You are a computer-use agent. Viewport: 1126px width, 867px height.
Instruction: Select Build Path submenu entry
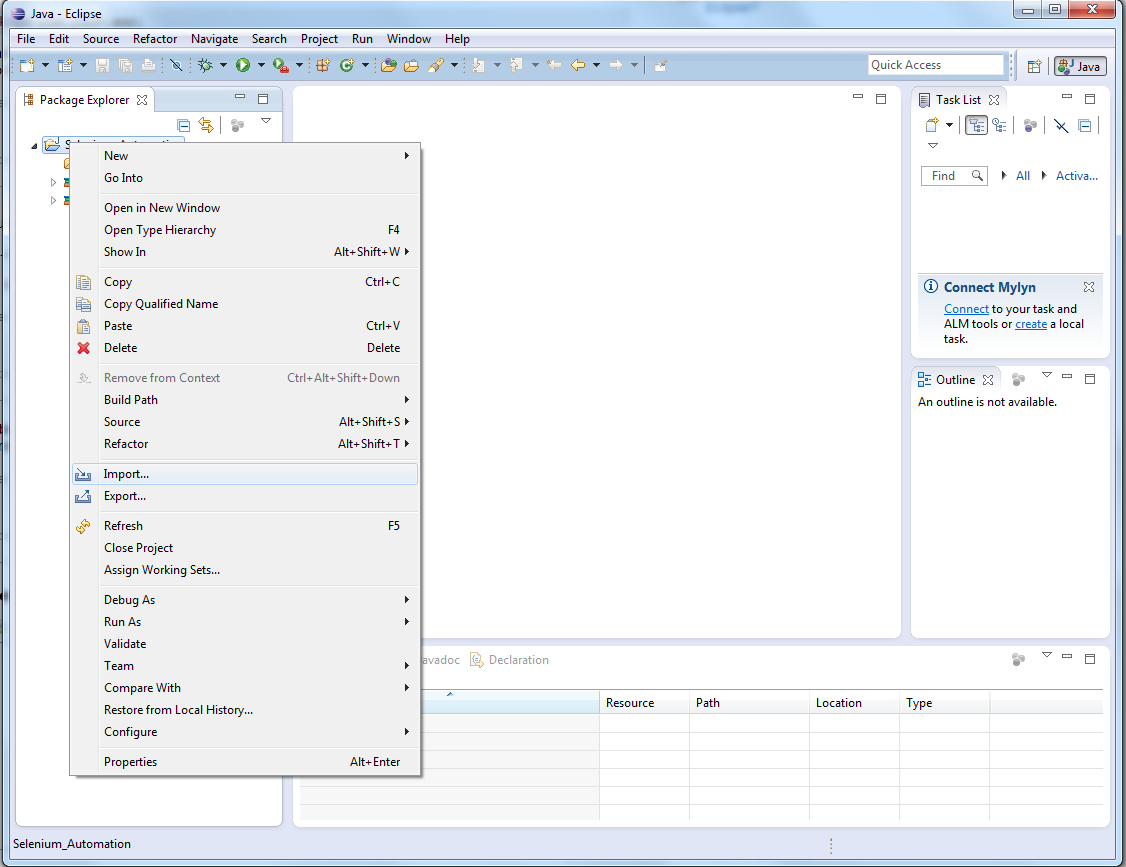coord(245,400)
